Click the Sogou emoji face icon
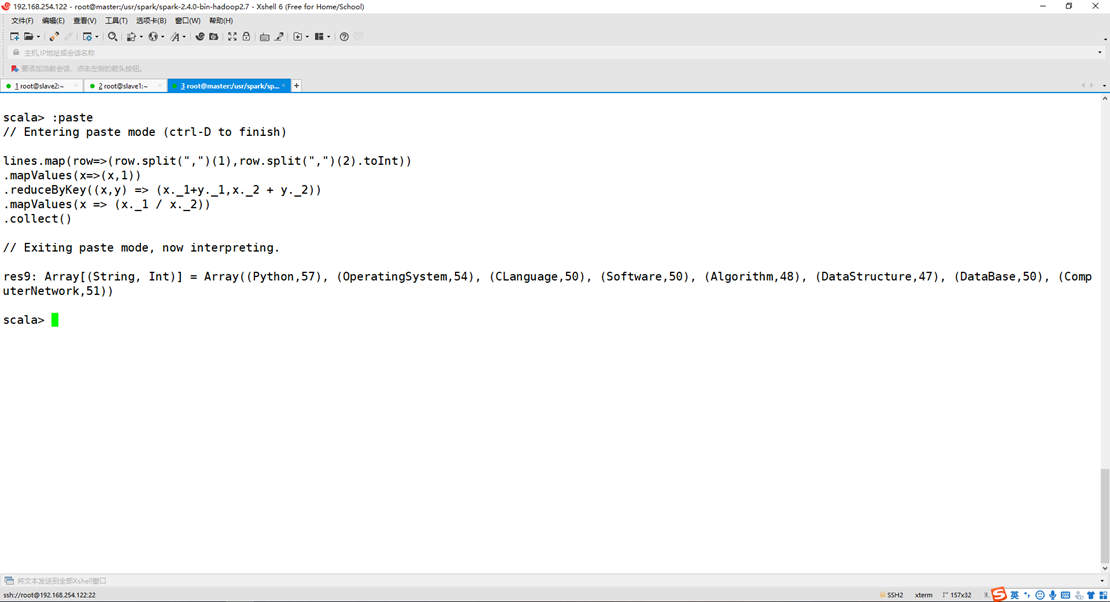 click(x=1040, y=595)
